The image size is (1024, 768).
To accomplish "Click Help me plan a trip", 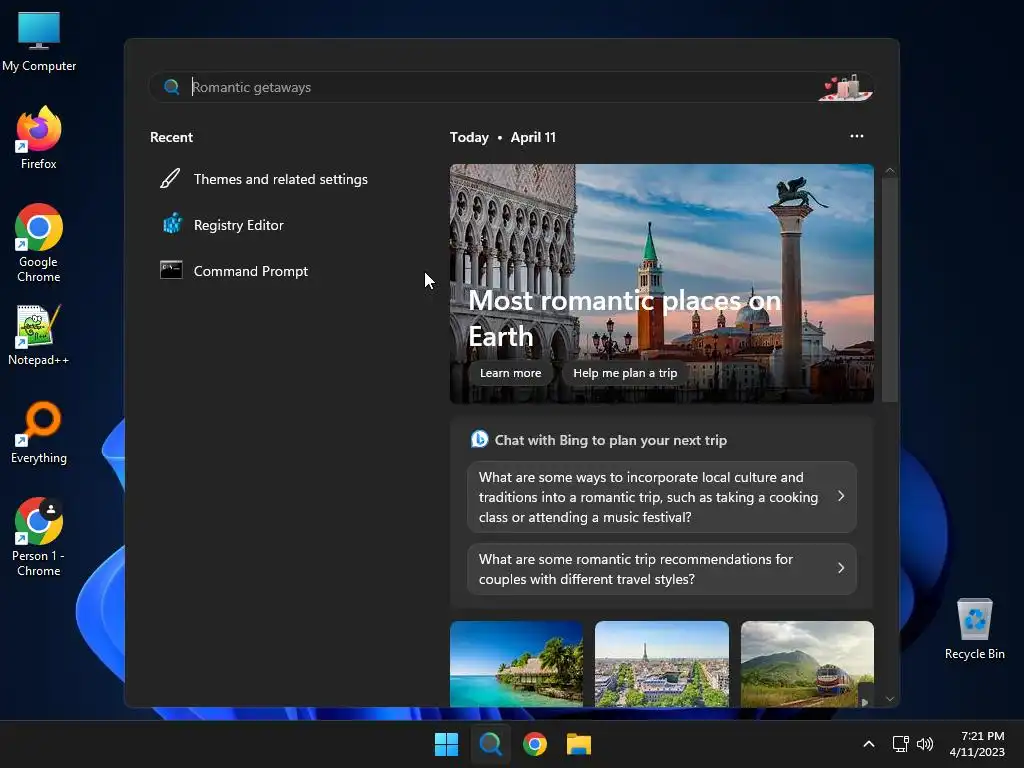I will click(625, 373).
